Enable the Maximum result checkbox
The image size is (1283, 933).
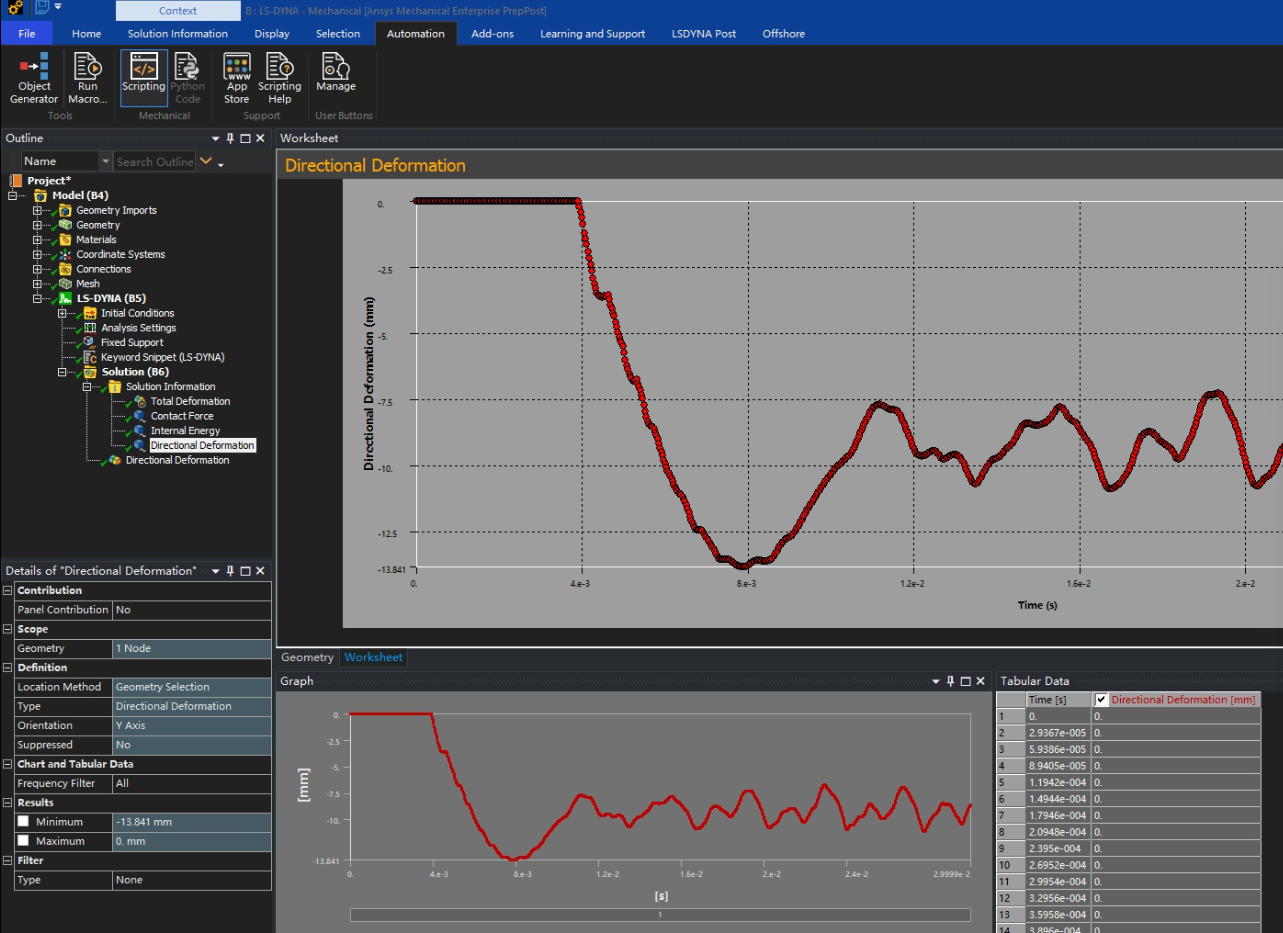23,841
